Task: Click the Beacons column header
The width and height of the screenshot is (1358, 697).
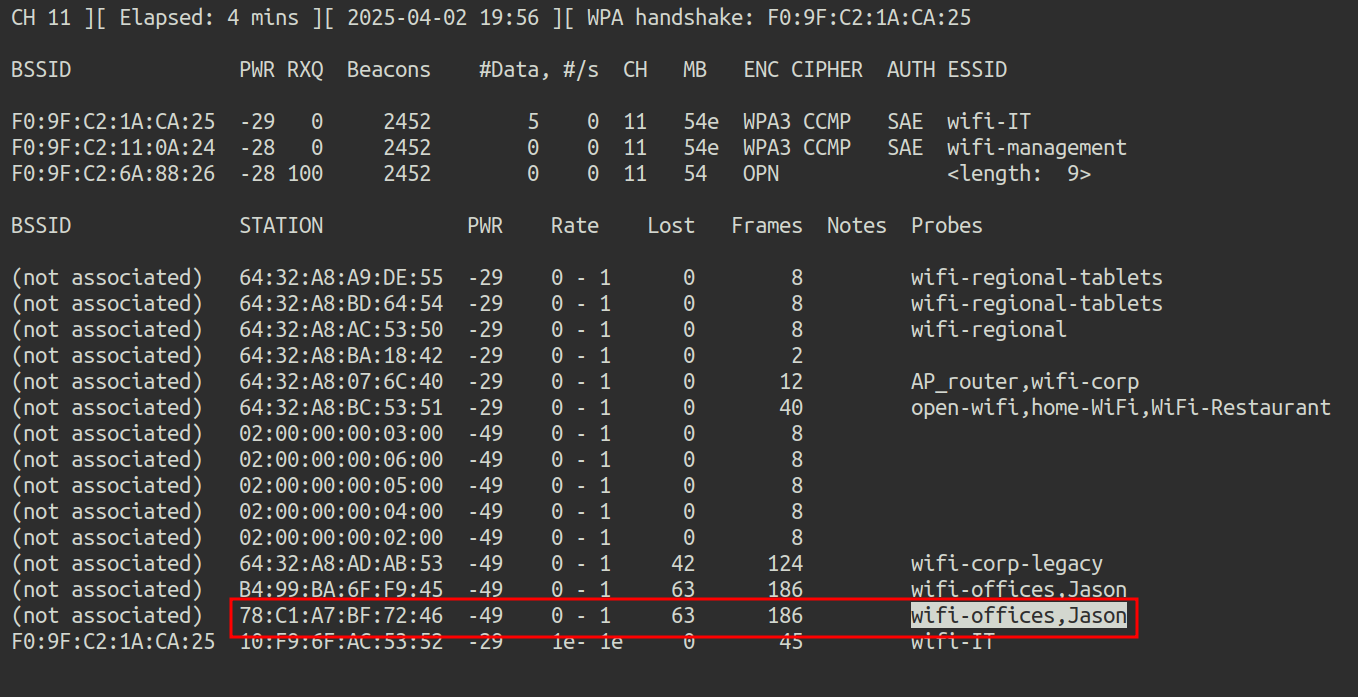Action: [388, 70]
